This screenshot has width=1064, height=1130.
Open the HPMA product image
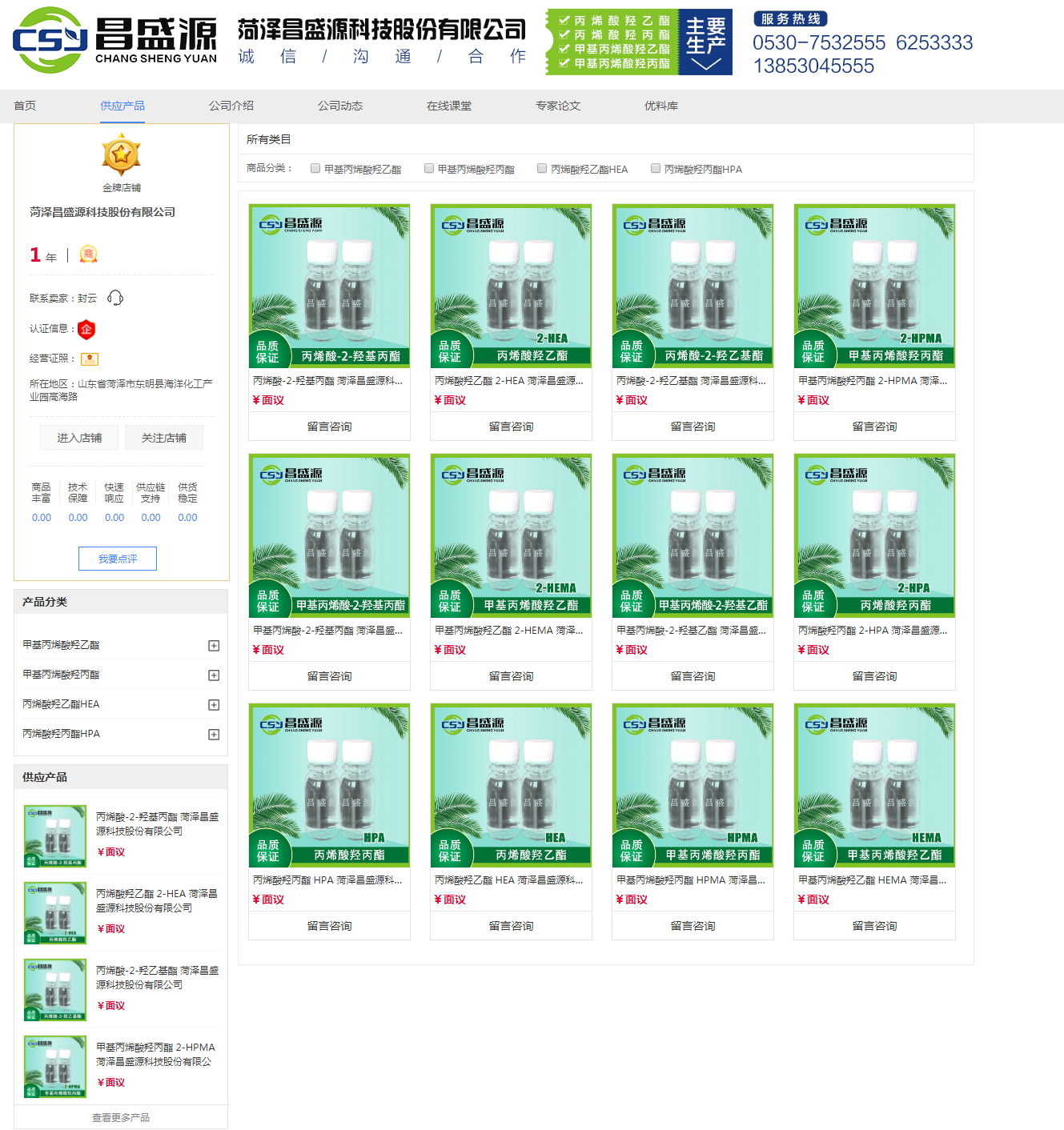(693, 785)
